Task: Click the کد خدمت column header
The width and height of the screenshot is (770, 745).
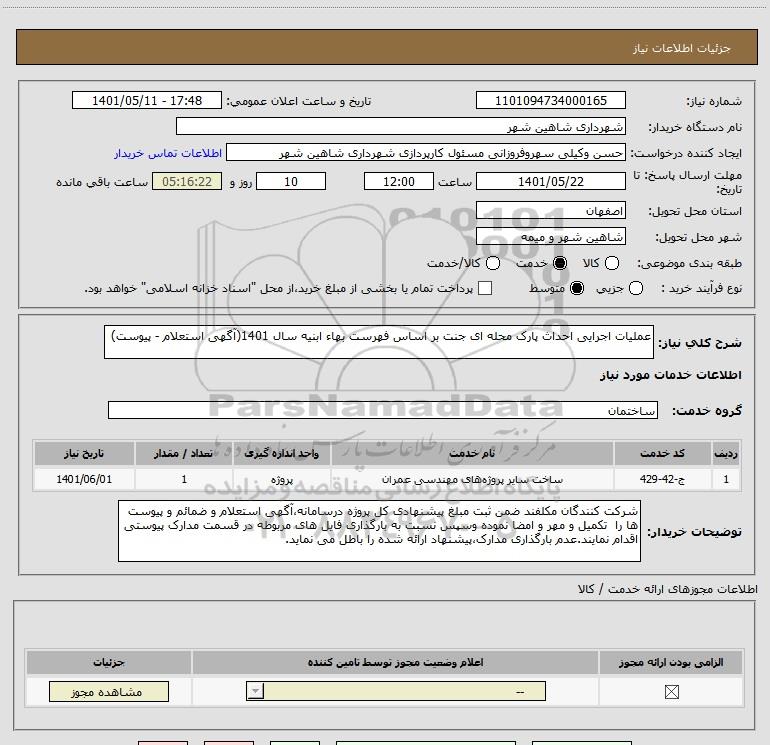Action: point(662,453)
